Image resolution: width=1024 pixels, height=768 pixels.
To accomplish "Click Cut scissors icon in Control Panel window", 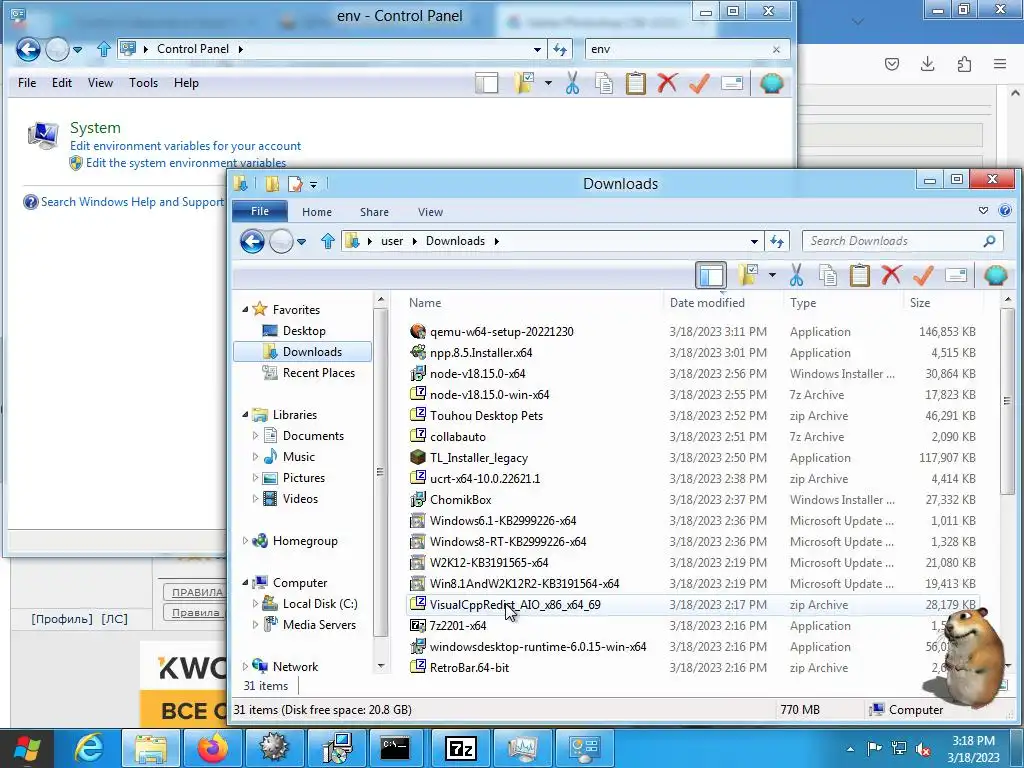I will (572, 83).
